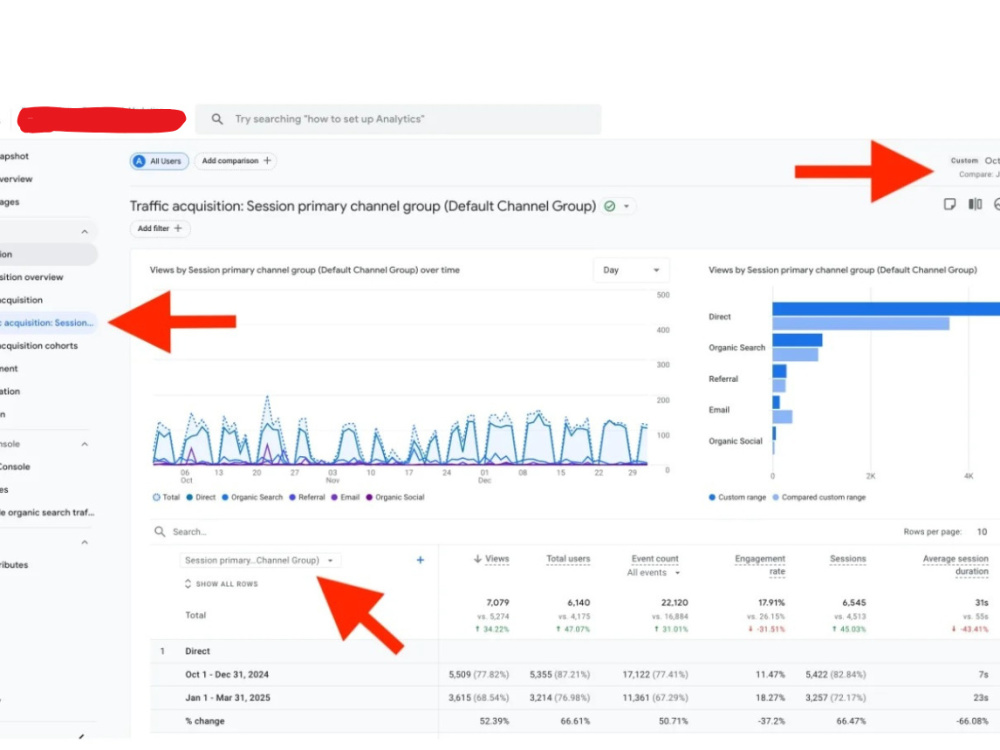Screen dimensions: 1000x750
Task: Click Add comparison button
Action: pyautogui.click(x=236, y=161)
